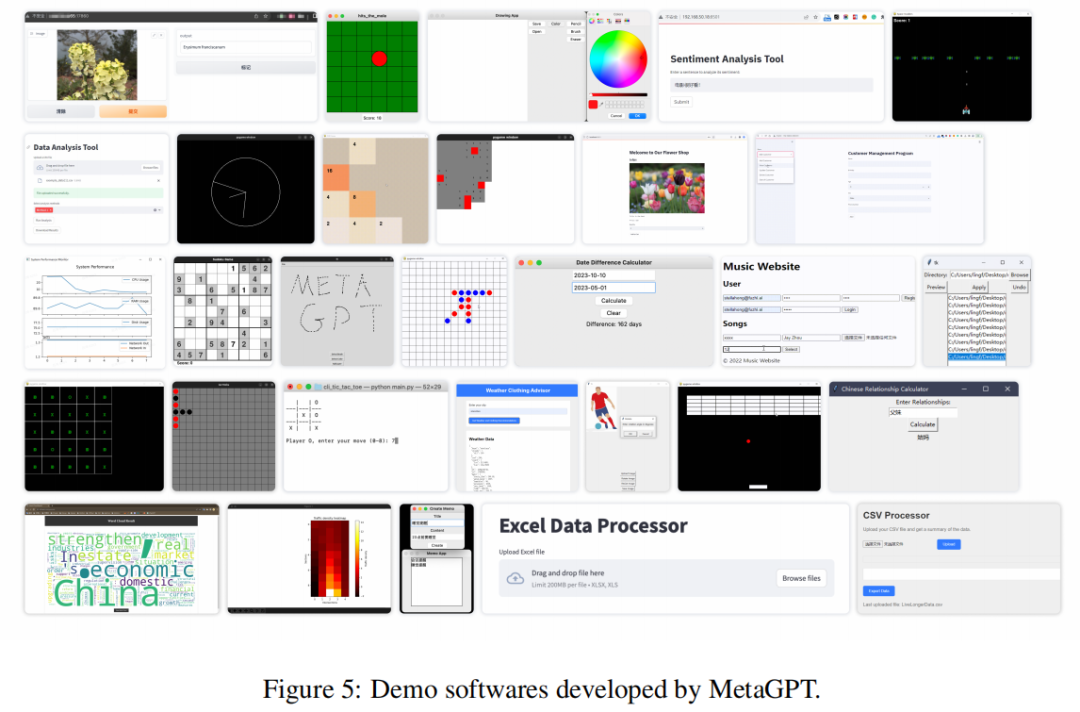Click Calculate in Date Difference Calculator
This screenshot has height=712, width=1080.
614,300
